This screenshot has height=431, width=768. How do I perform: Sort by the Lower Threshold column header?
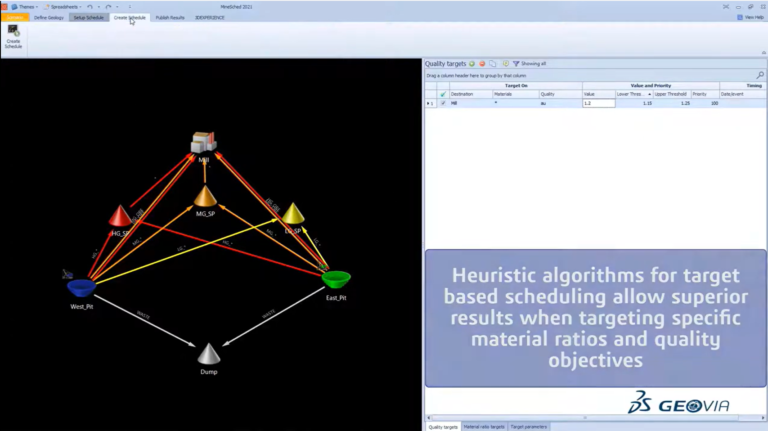coord(634,94)
